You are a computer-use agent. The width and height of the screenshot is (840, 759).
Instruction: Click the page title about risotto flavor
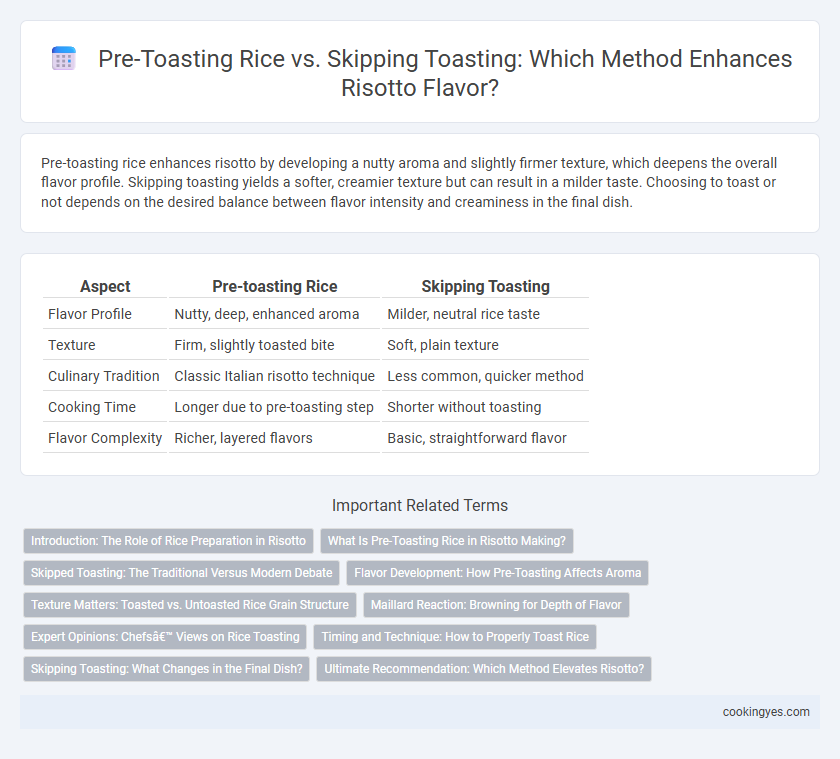click(x=445, y=73)
